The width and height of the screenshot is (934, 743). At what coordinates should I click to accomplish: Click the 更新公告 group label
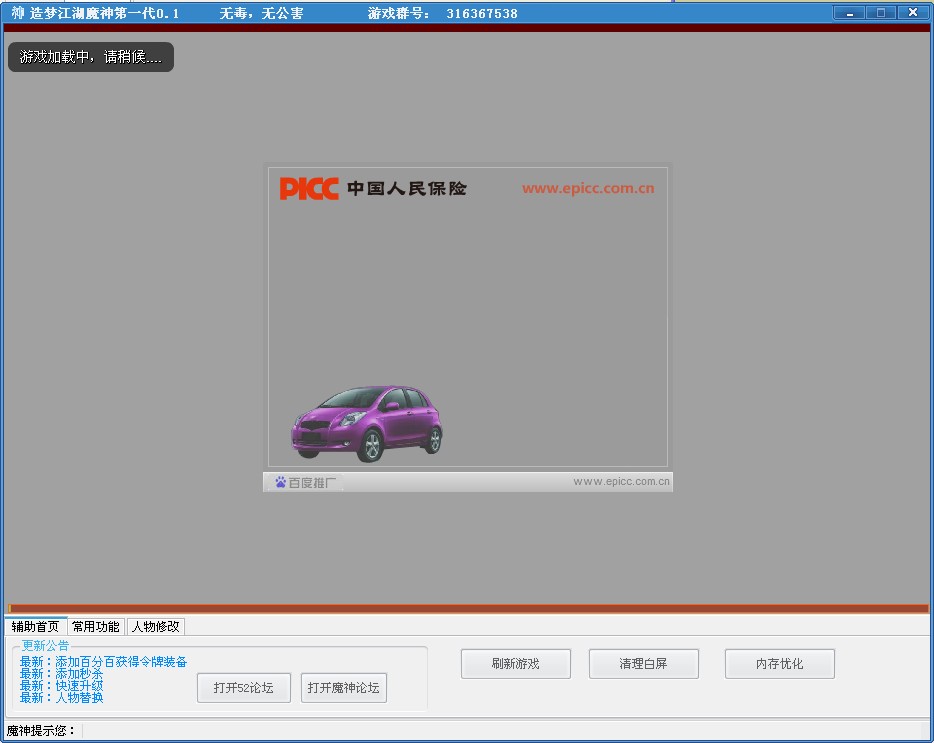45,645
